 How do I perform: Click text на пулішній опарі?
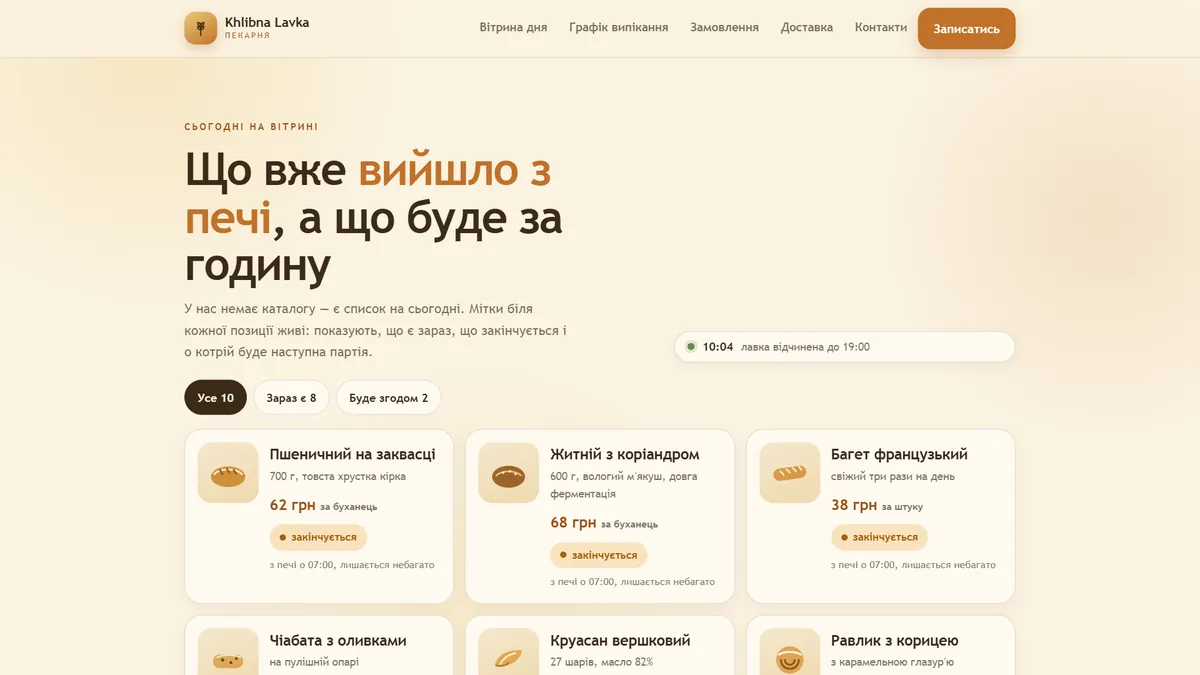(x=314, y=662)
